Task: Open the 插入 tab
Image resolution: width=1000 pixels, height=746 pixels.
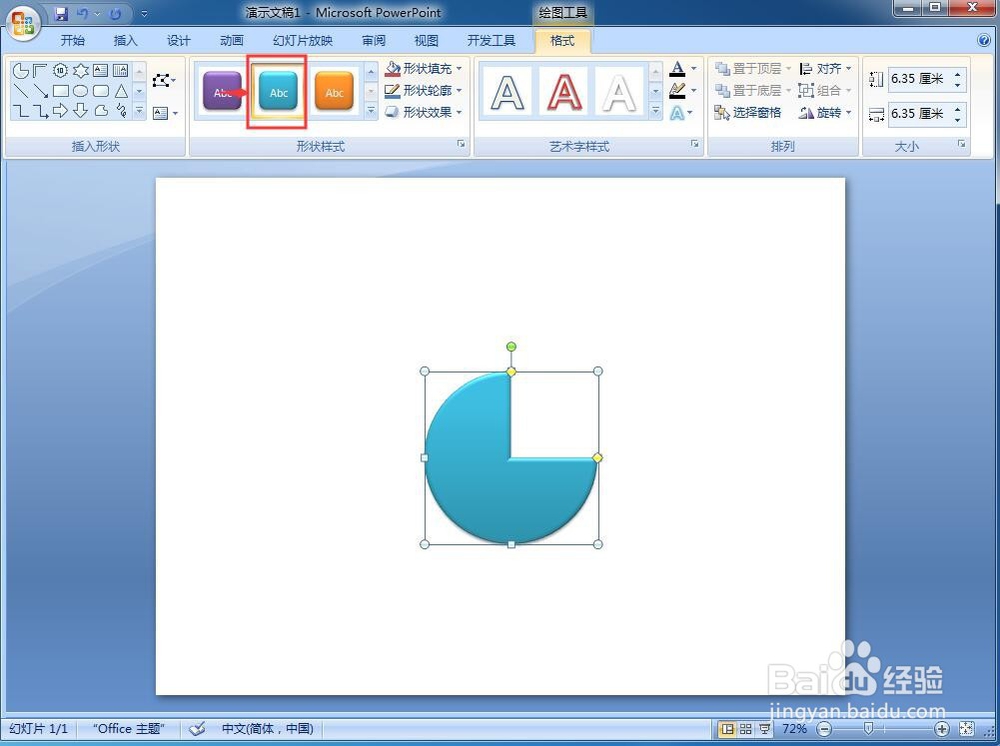Action: tap(126, 41)
